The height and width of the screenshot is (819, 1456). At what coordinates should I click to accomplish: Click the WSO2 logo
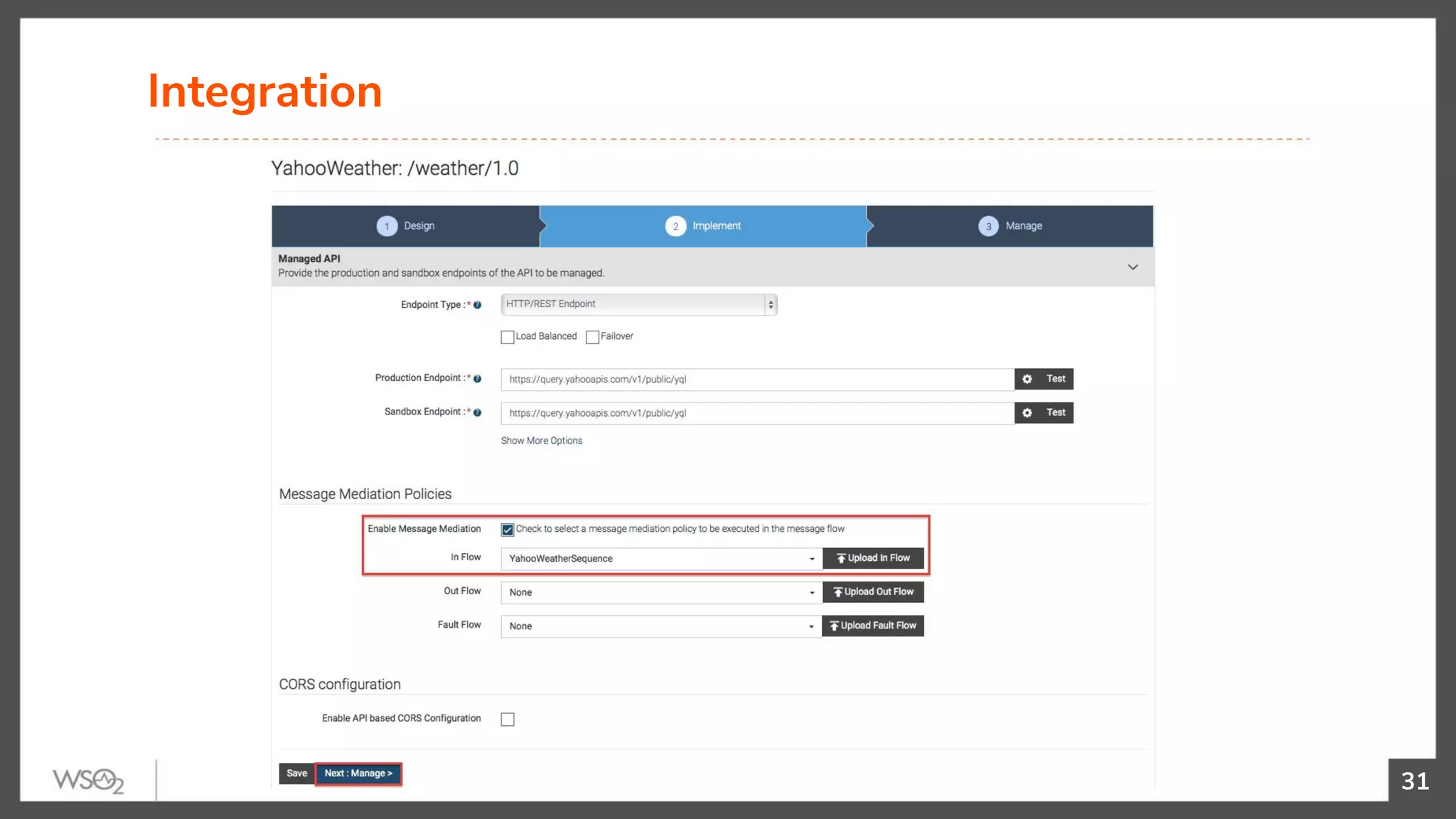point(88,780)
